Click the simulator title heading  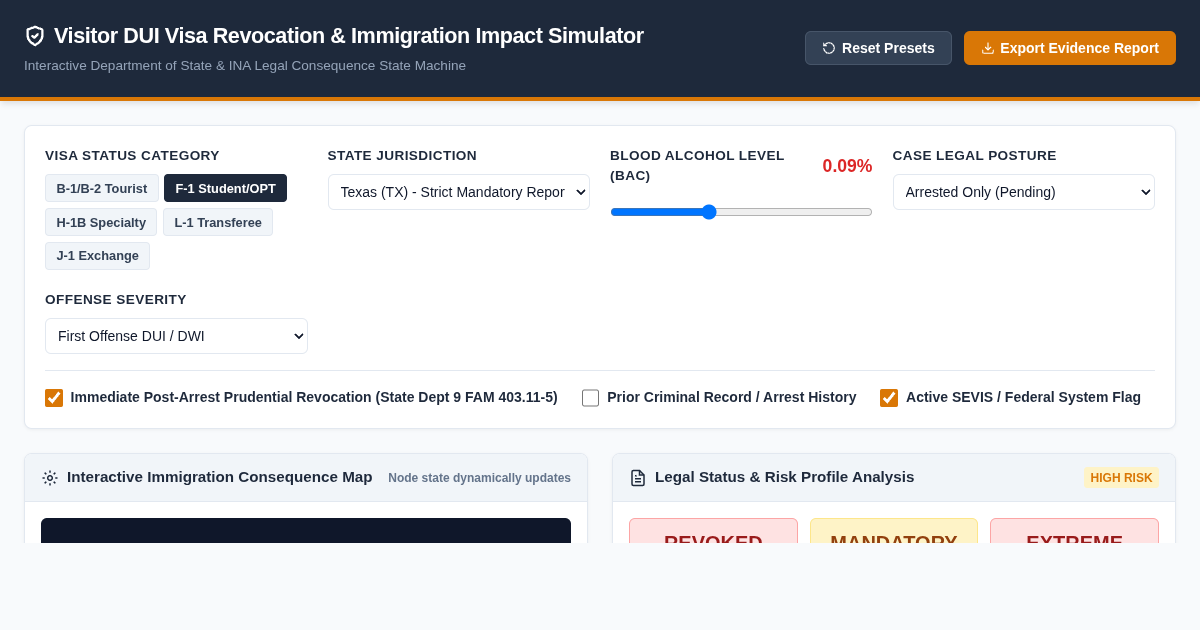tap(349, 36)
